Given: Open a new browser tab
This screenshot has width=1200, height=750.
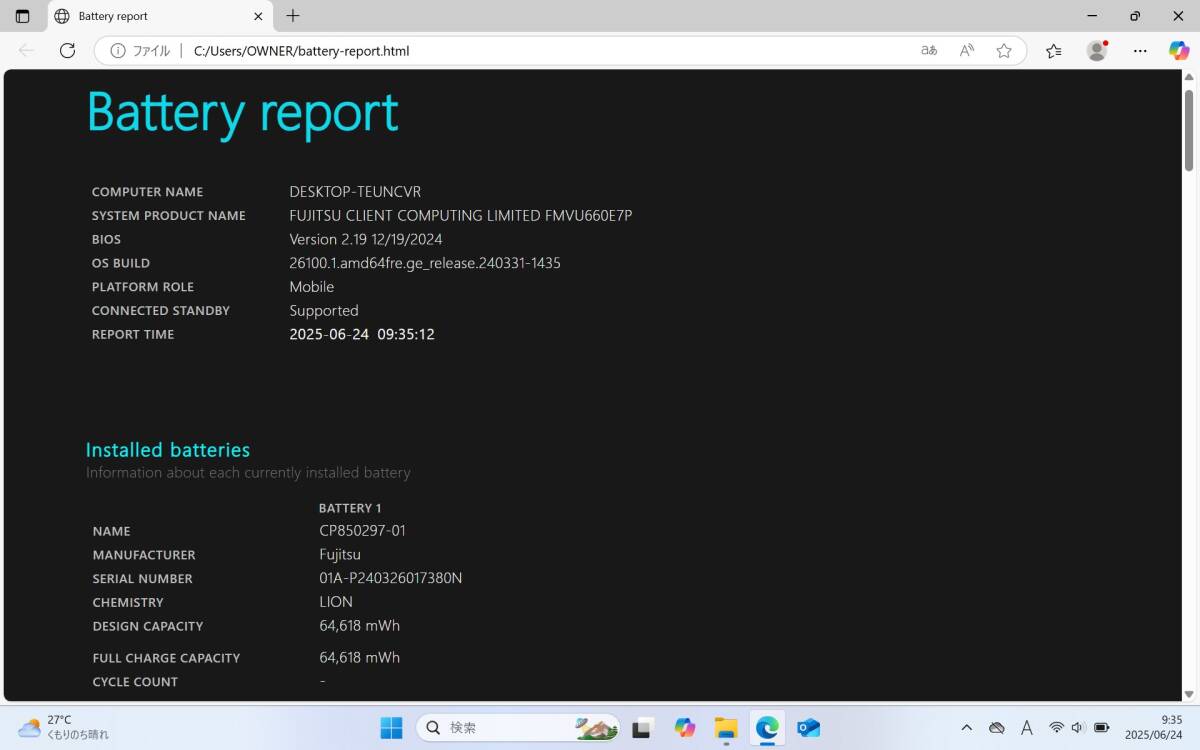Looking at the screenshot, I should (293, 16).
